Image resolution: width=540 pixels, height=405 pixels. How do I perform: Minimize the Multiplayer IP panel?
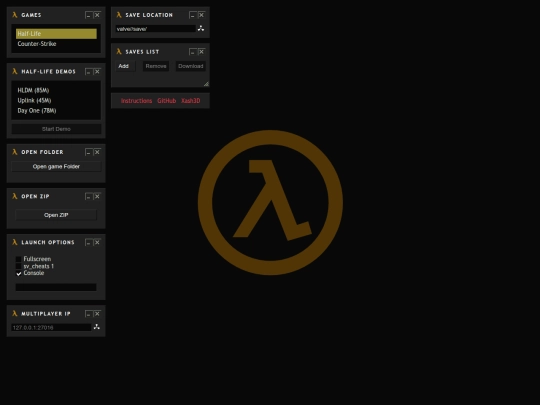(x=89, y=314)
